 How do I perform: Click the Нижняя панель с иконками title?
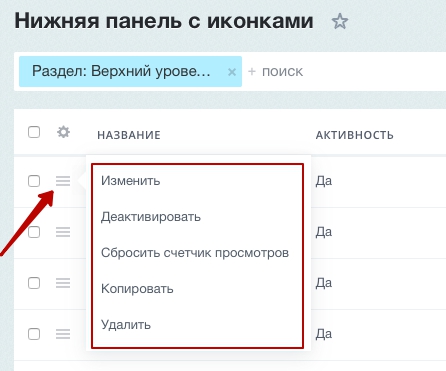click(164, 21)
